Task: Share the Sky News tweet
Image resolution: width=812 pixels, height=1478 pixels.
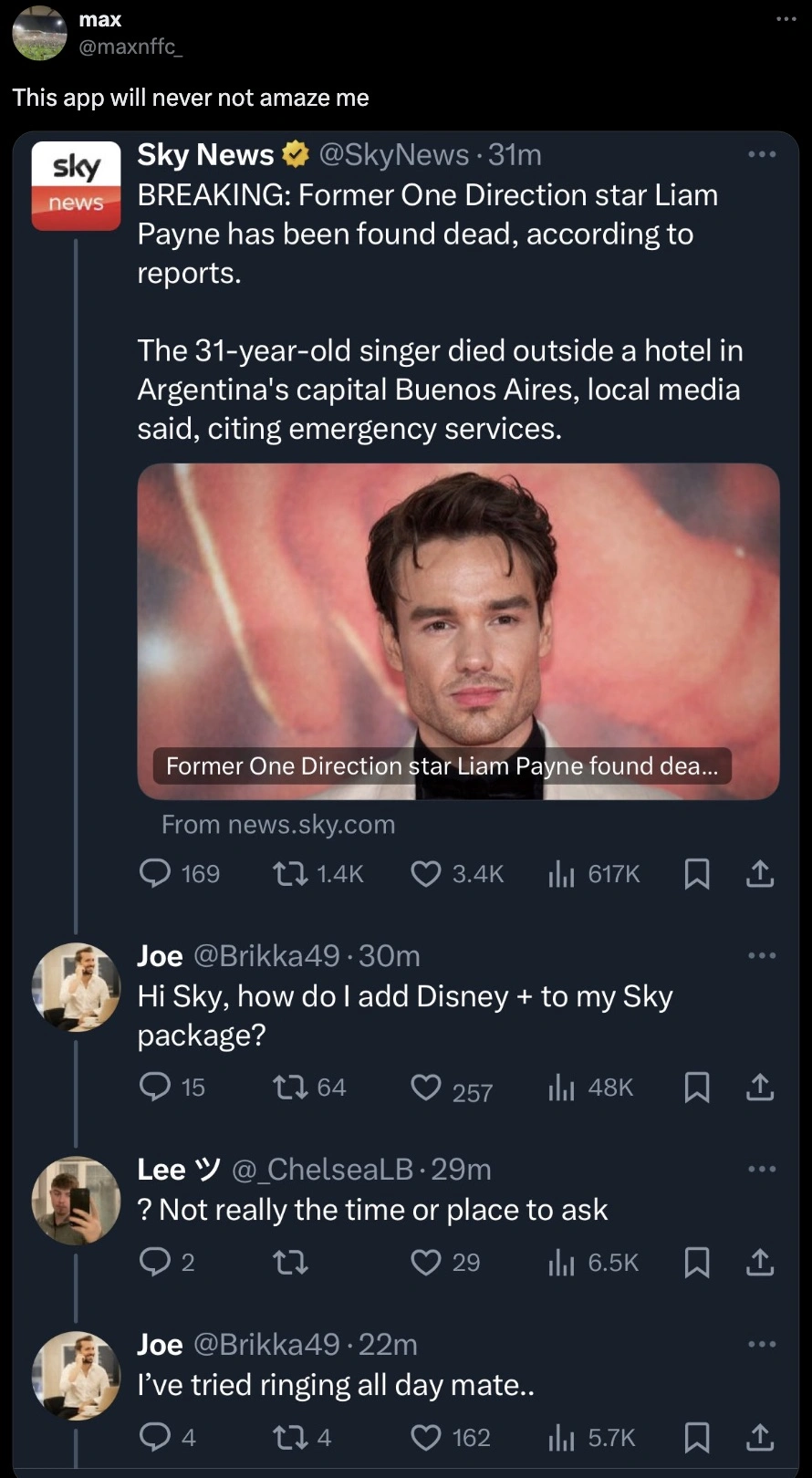Action: pyautogui.click(x=760, y=874)
